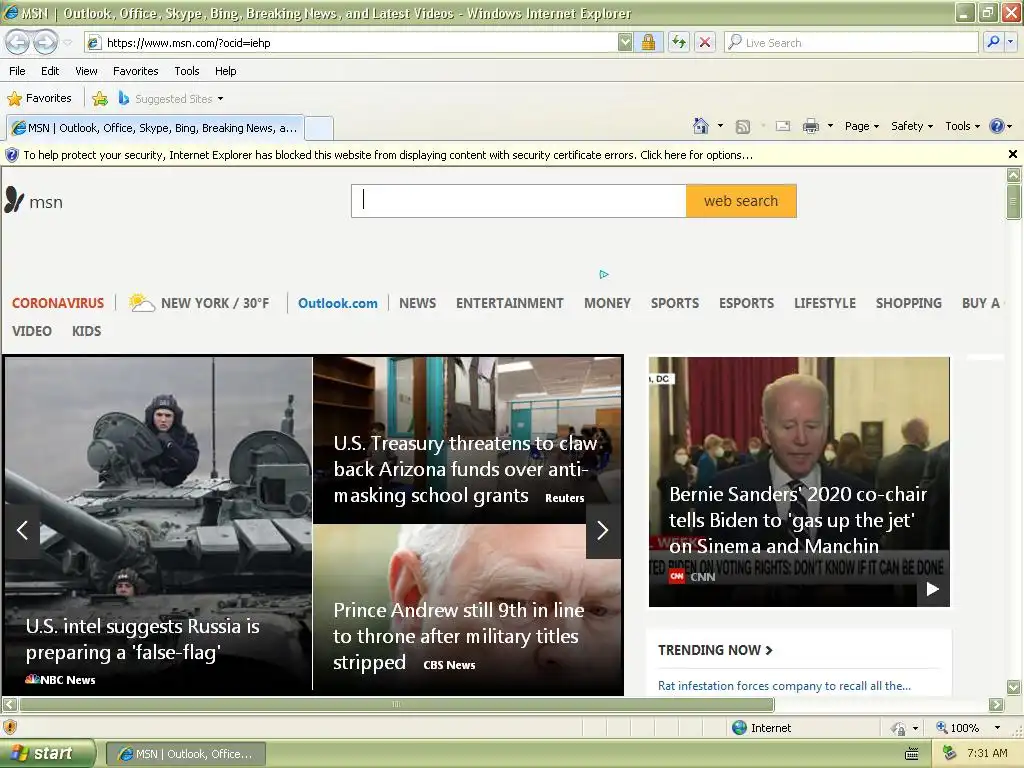Click the Stop loading X icon
Viewport: 1024px width, 768px height.
pyautogui.click(x=705, y=43)
